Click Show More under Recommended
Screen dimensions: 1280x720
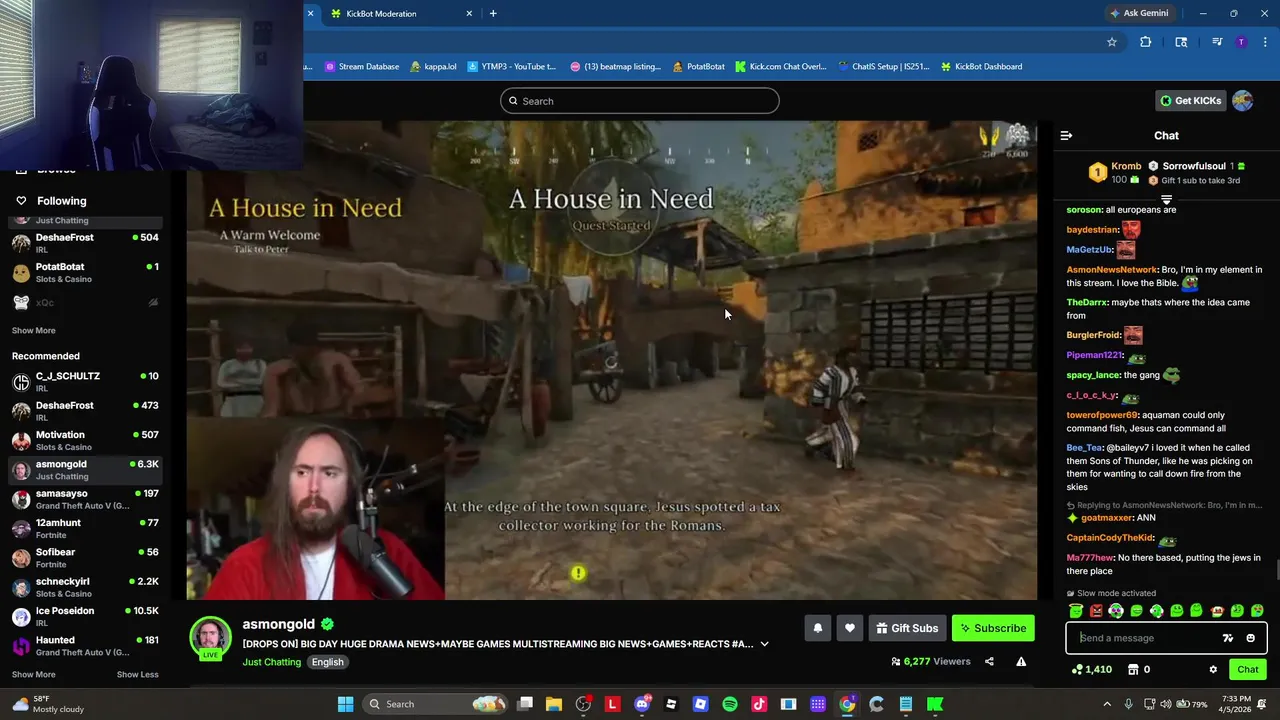[34, 674]
